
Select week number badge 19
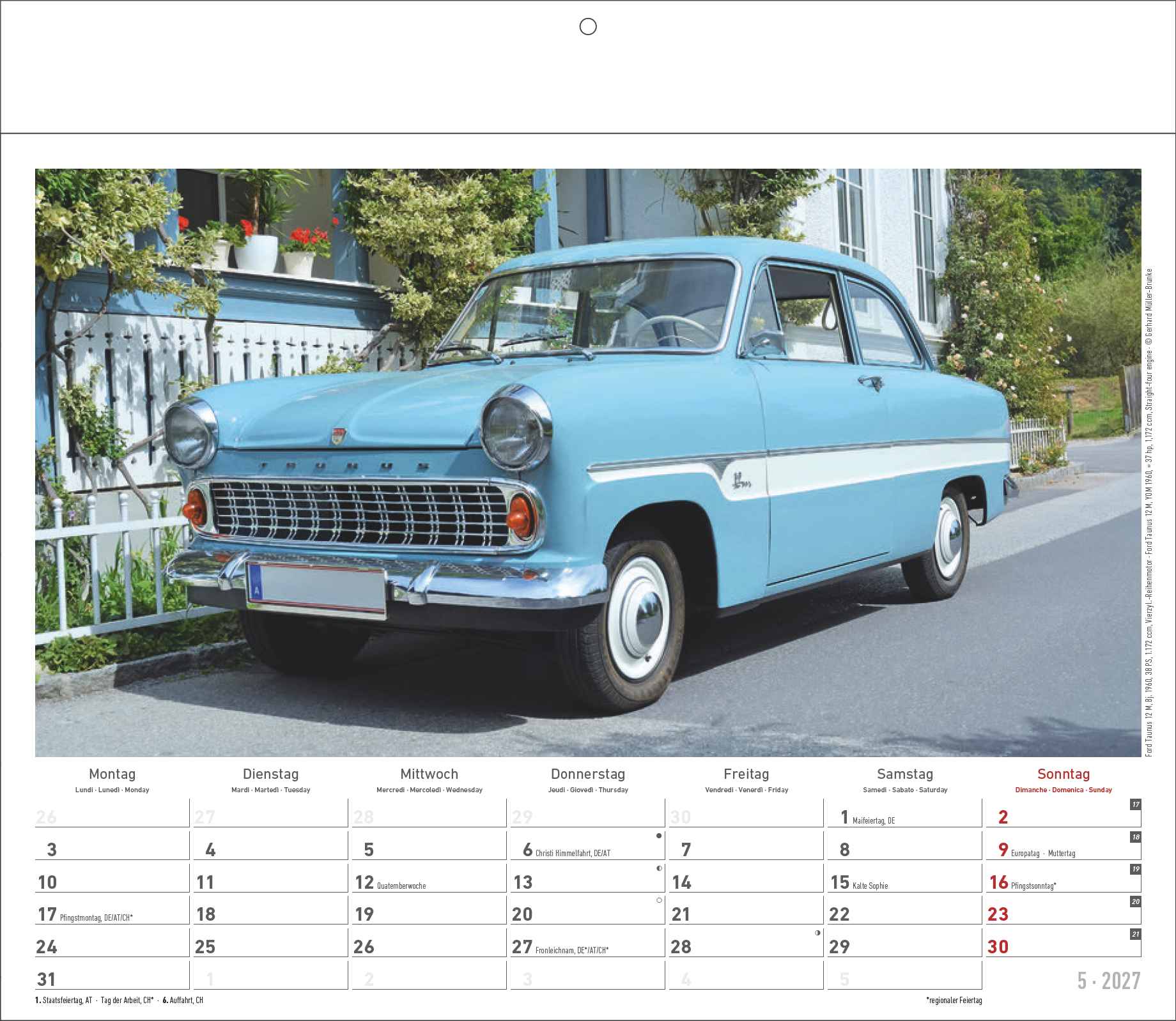click(1136, 870)
